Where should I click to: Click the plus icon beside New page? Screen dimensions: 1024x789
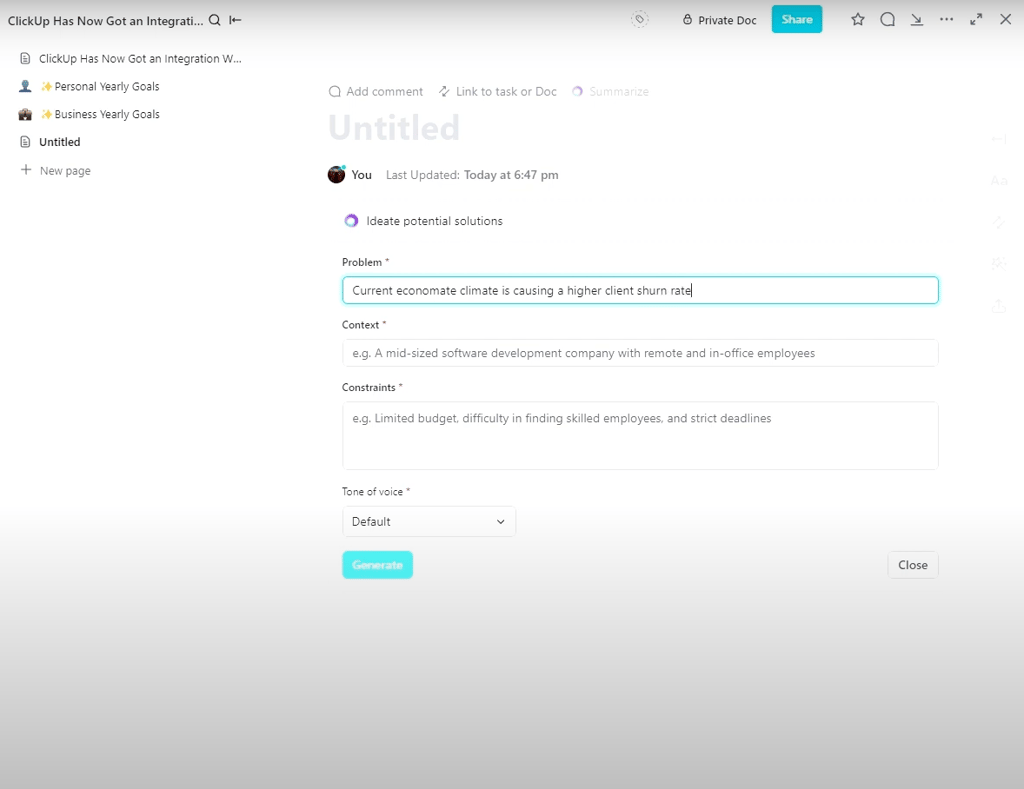click(x=25, y=170)
